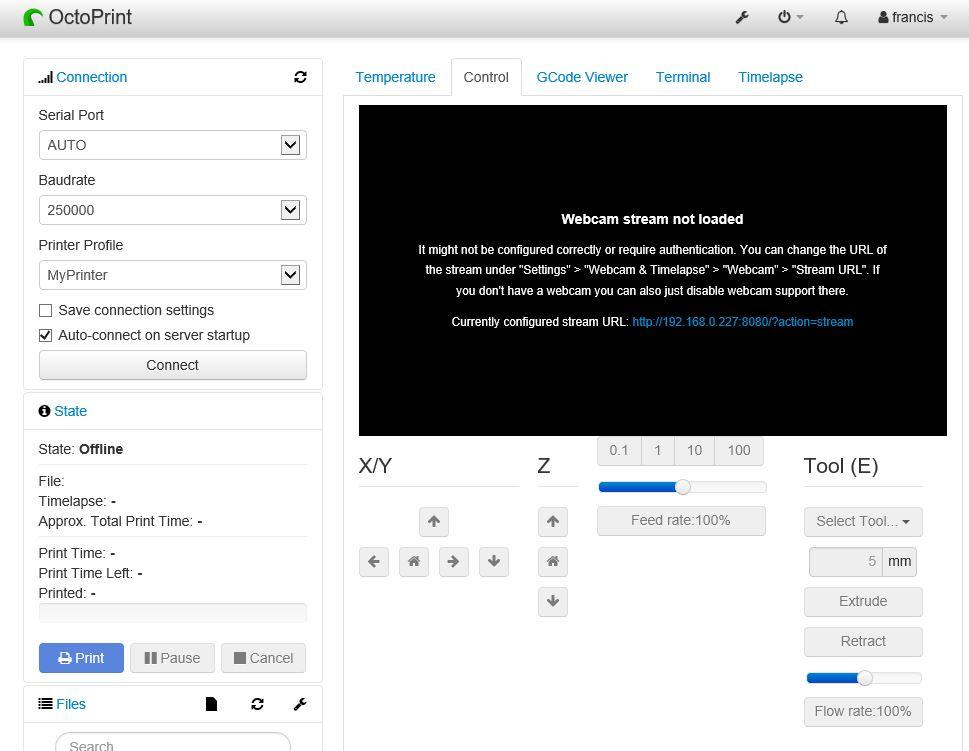Select 10 jog distance

coord(695,451)
